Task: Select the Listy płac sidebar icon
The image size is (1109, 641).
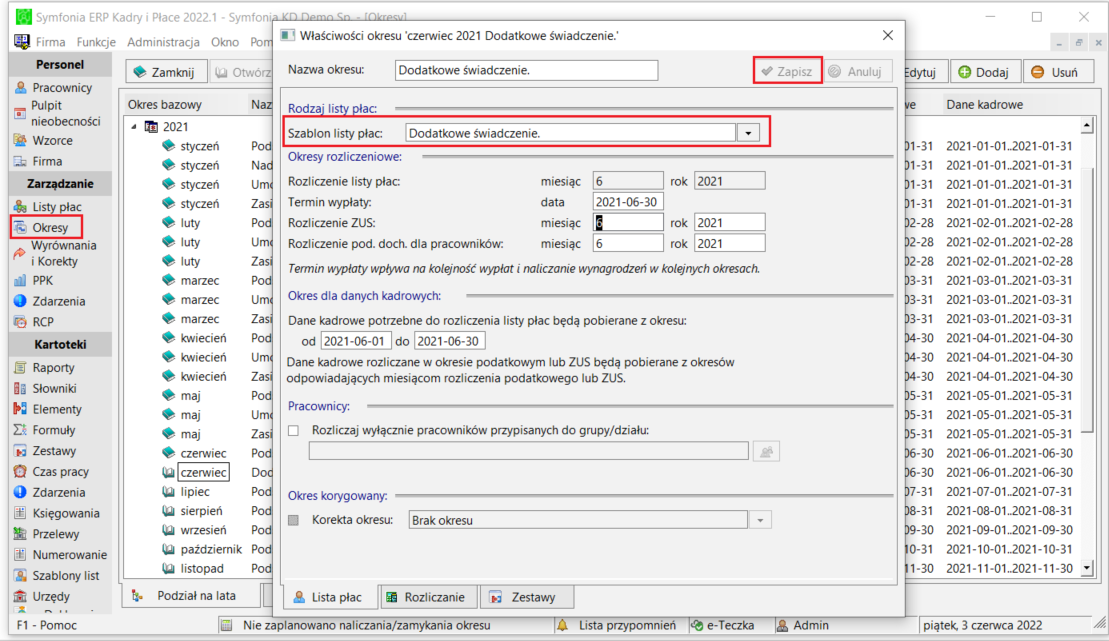Action: pos(21,207)
